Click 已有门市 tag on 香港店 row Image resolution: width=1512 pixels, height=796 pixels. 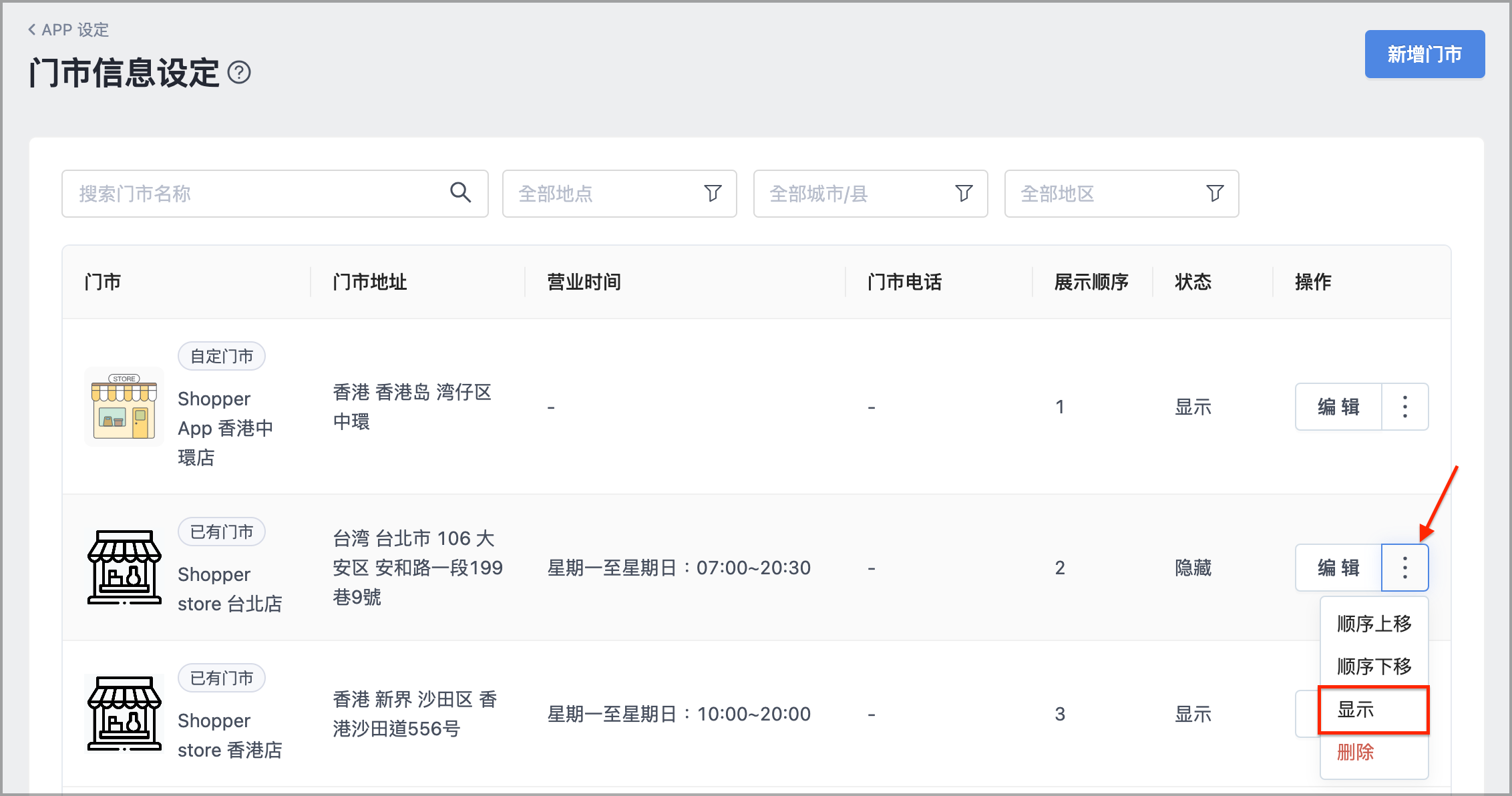click(x=222, y=678)
